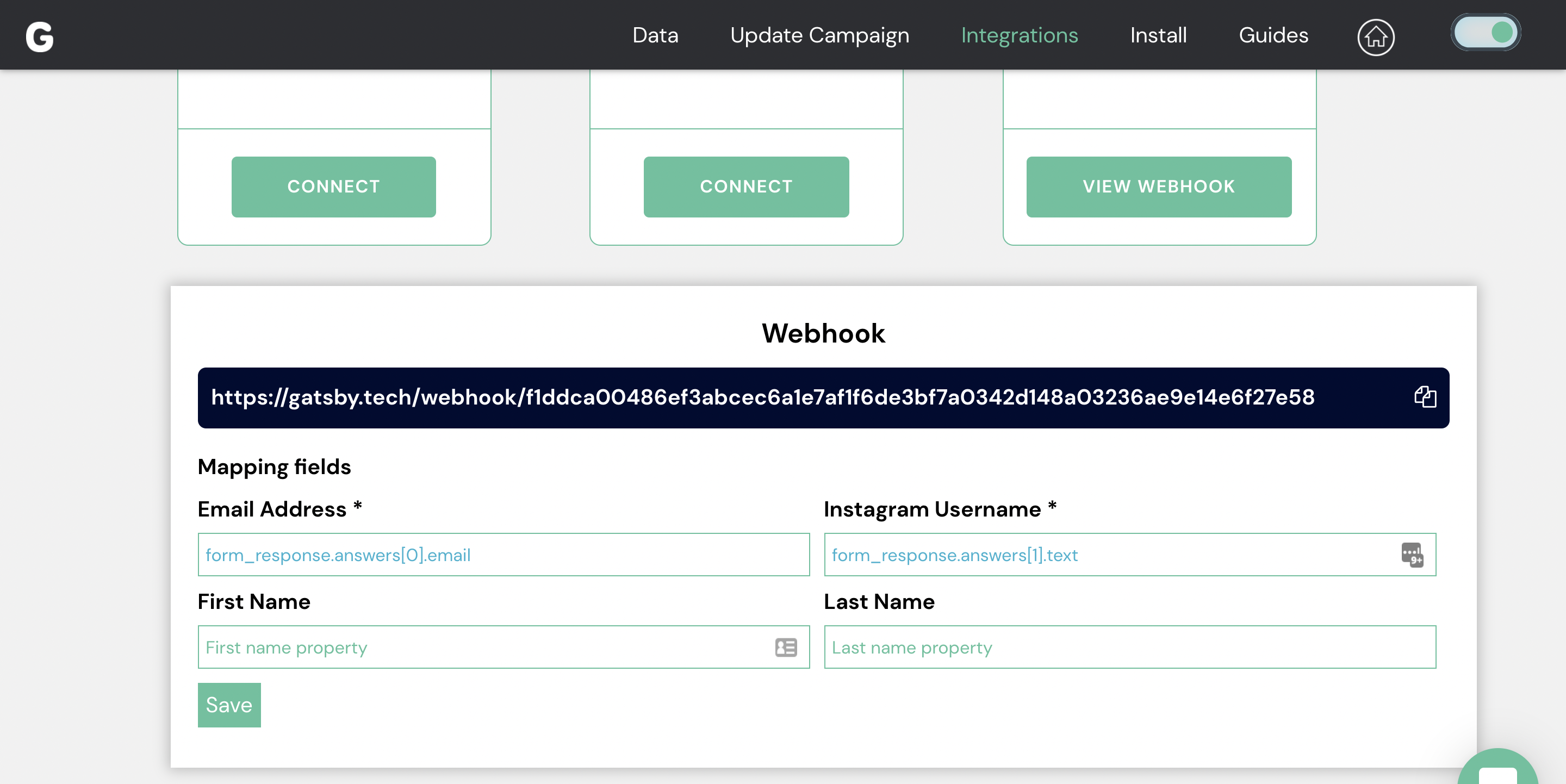Image resolution: width=1566 pixels, height=784 pixels.
Task: Select the Integrations tab
Action: [x=1020, y=35]
